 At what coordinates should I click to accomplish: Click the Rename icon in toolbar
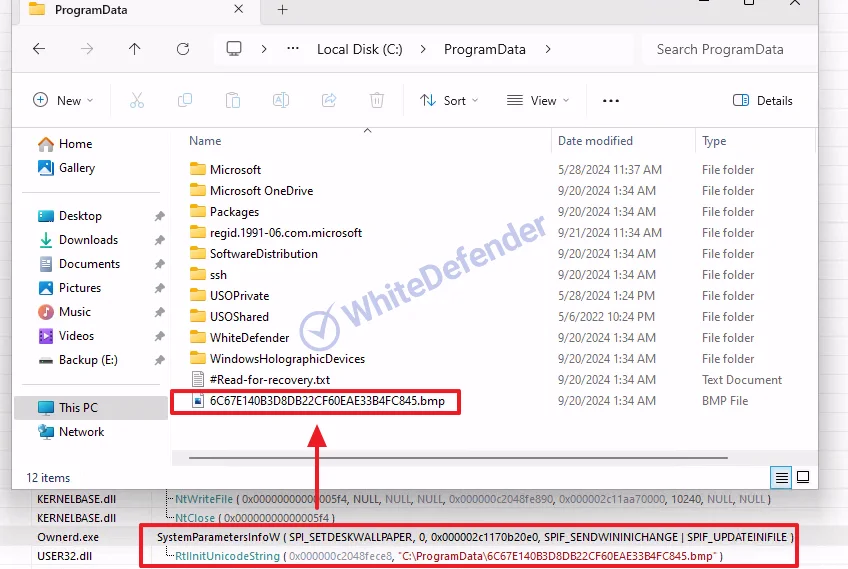(x=281, y=100)
